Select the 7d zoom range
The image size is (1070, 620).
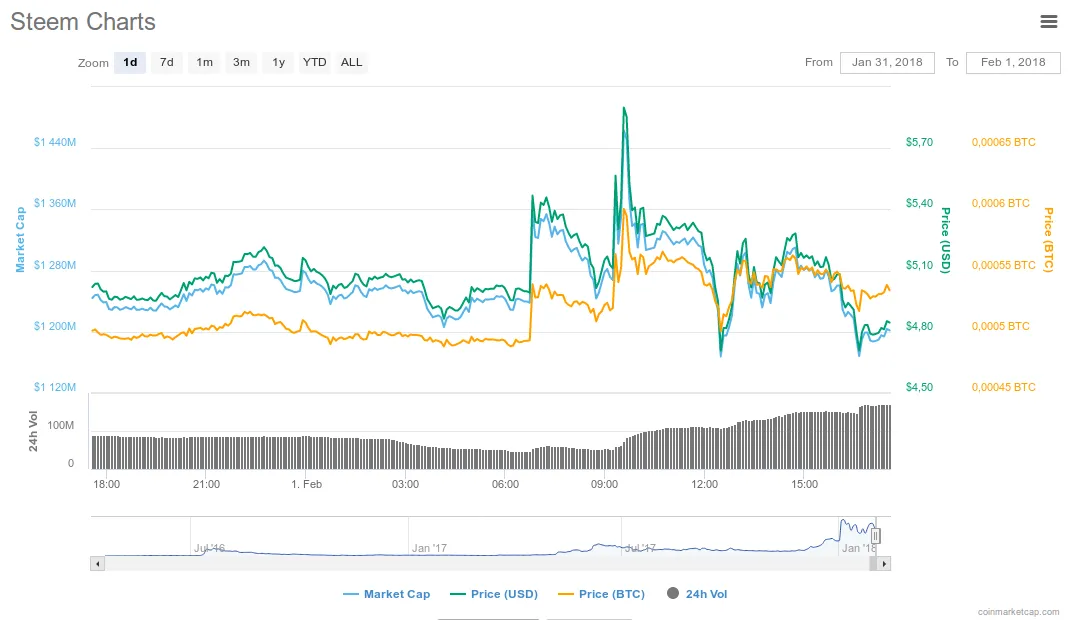167,62
